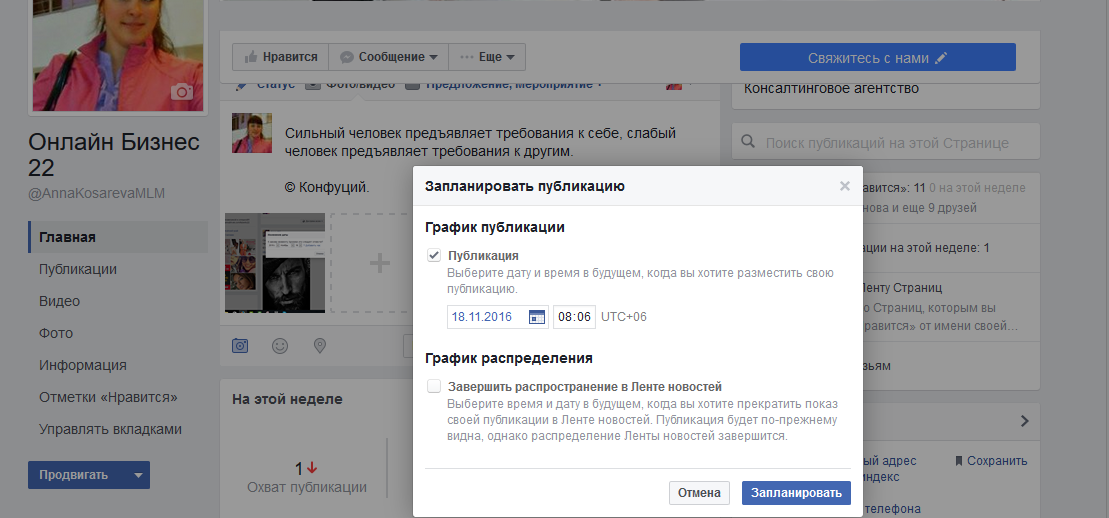The height and width of the screenshot is (518, 1109).
Task: Click the time field showing 08:06
Action: [x=574, y=317]
